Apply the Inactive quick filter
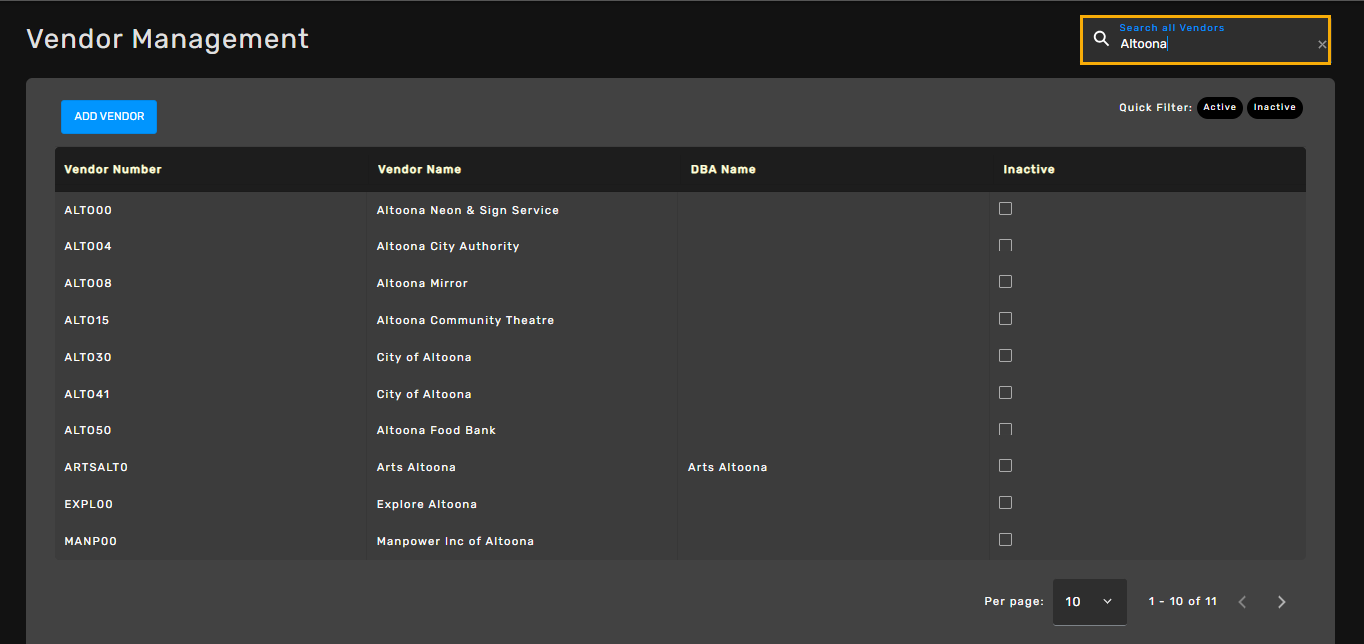Viewport: 1364px width, 644px height. pos(1274,108)
